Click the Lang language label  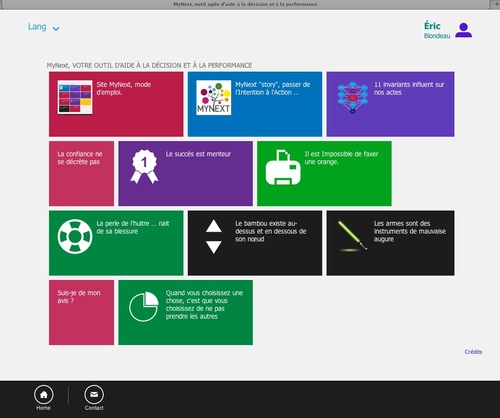click(x=37, y=27)
